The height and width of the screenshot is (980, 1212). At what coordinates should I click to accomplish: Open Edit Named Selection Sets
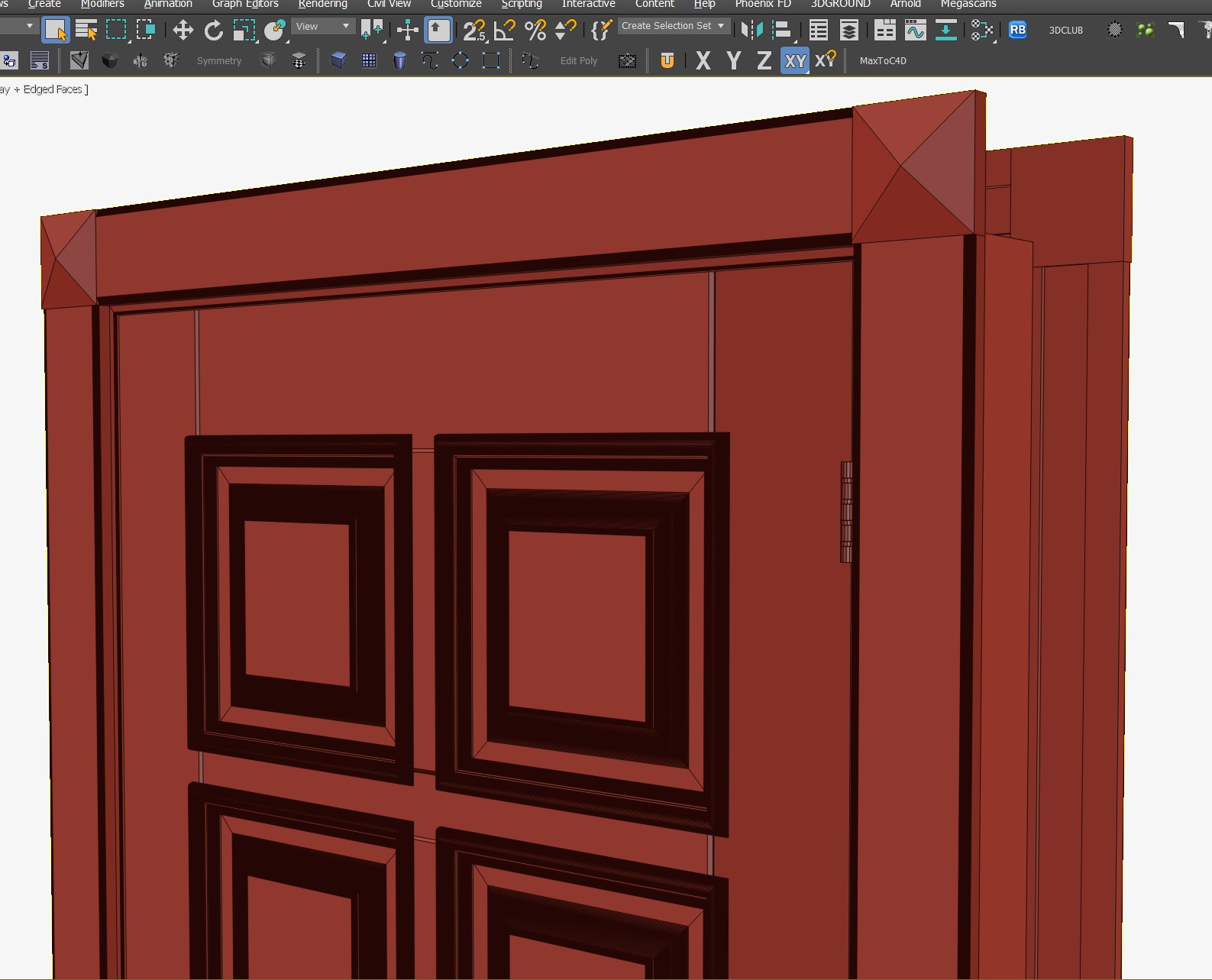click(602, 31)
